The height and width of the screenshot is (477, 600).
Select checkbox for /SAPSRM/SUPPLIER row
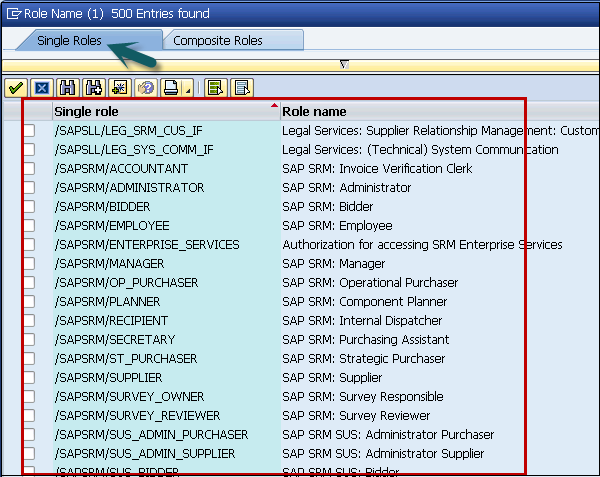pyautogui.click(x=29, y=378)
